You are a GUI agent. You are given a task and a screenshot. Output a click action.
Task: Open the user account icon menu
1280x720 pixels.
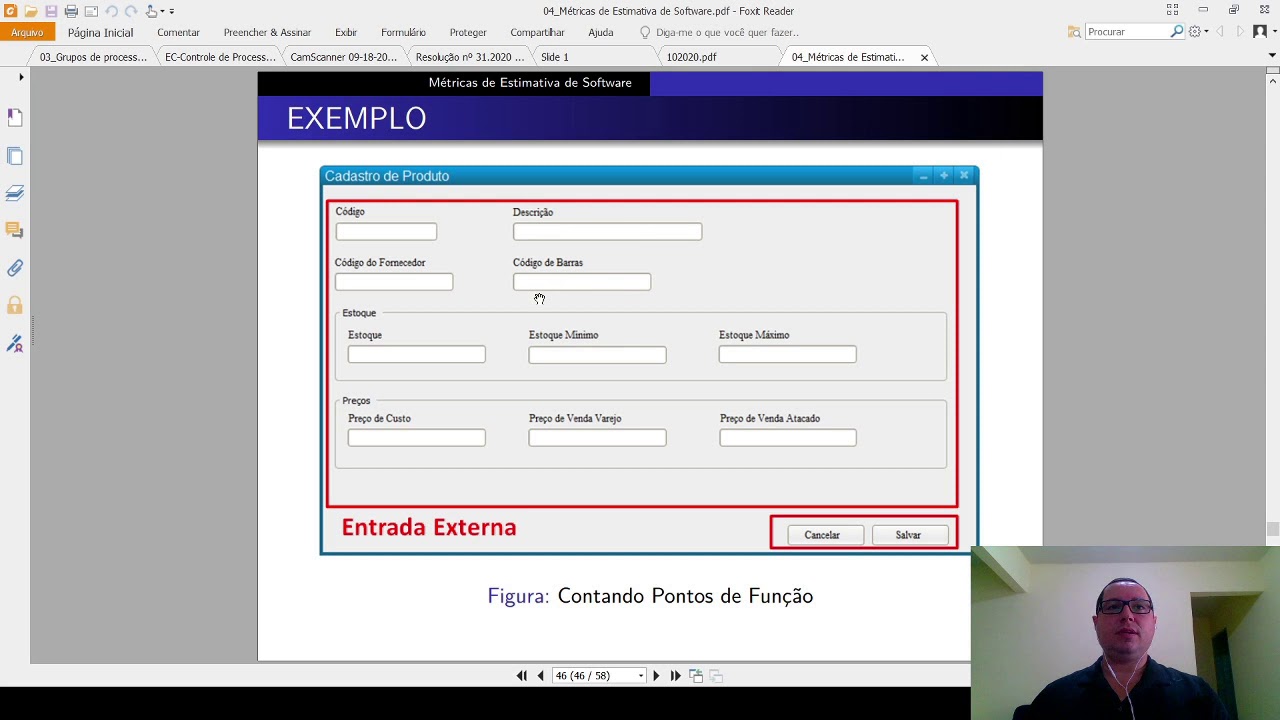pos(1260,32)
